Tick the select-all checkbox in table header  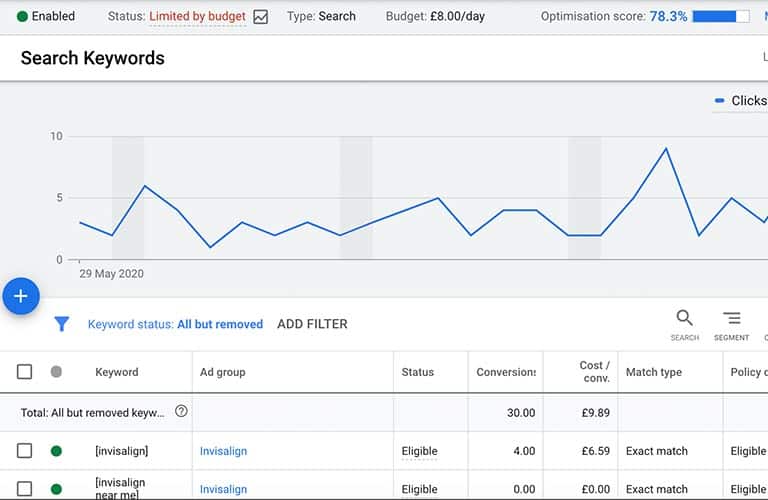(25, 372)
